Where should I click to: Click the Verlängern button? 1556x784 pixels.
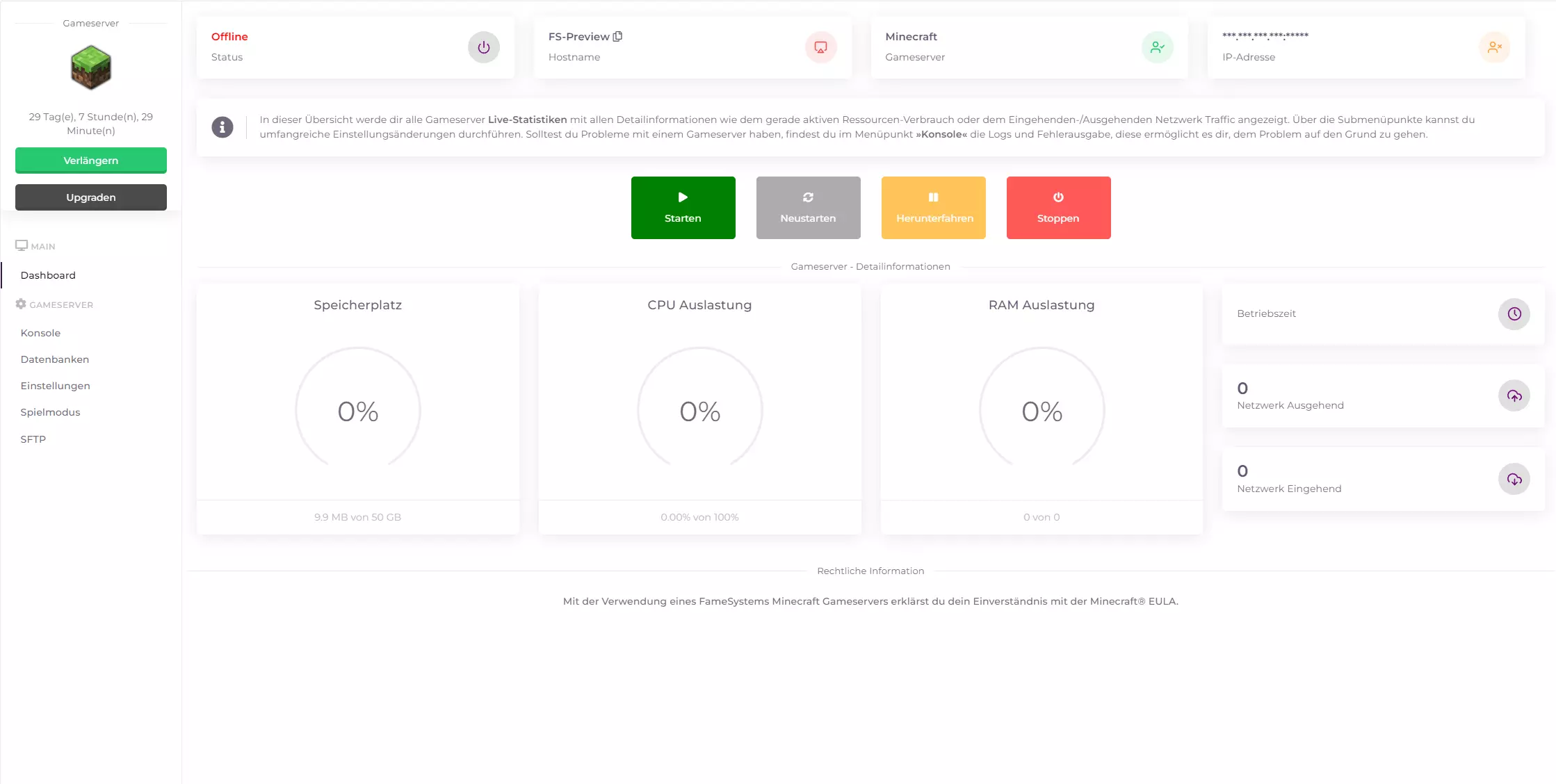[91, 161]
